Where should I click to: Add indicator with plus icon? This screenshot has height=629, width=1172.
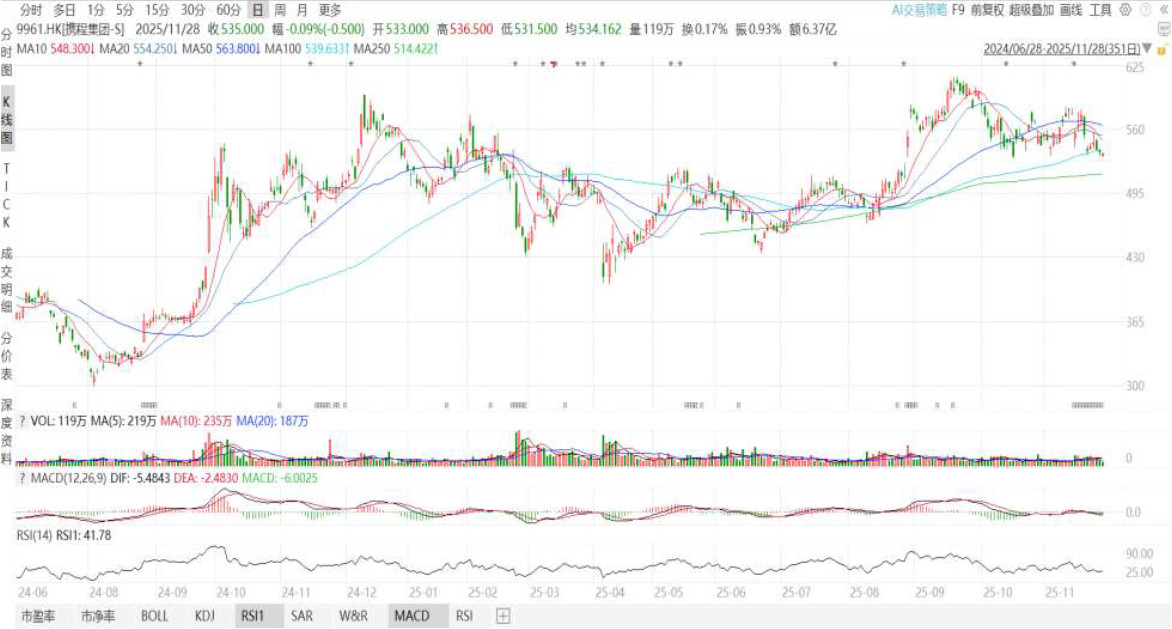click(x=503, y=615)
